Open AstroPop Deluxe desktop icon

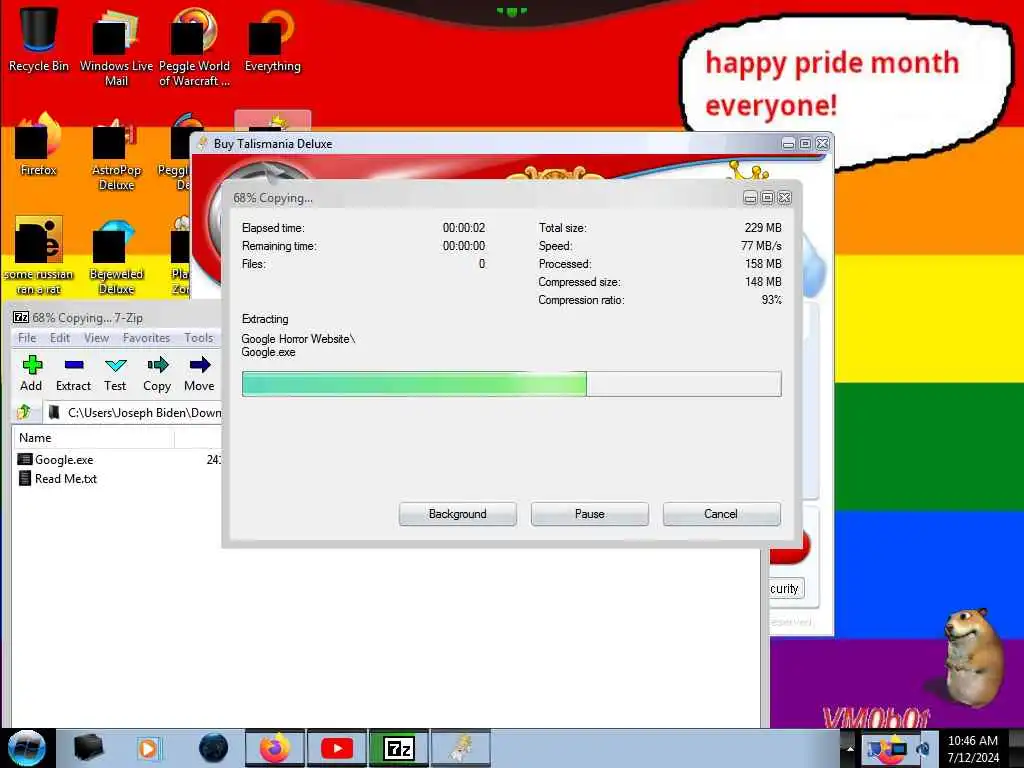[x=116, y=154]
